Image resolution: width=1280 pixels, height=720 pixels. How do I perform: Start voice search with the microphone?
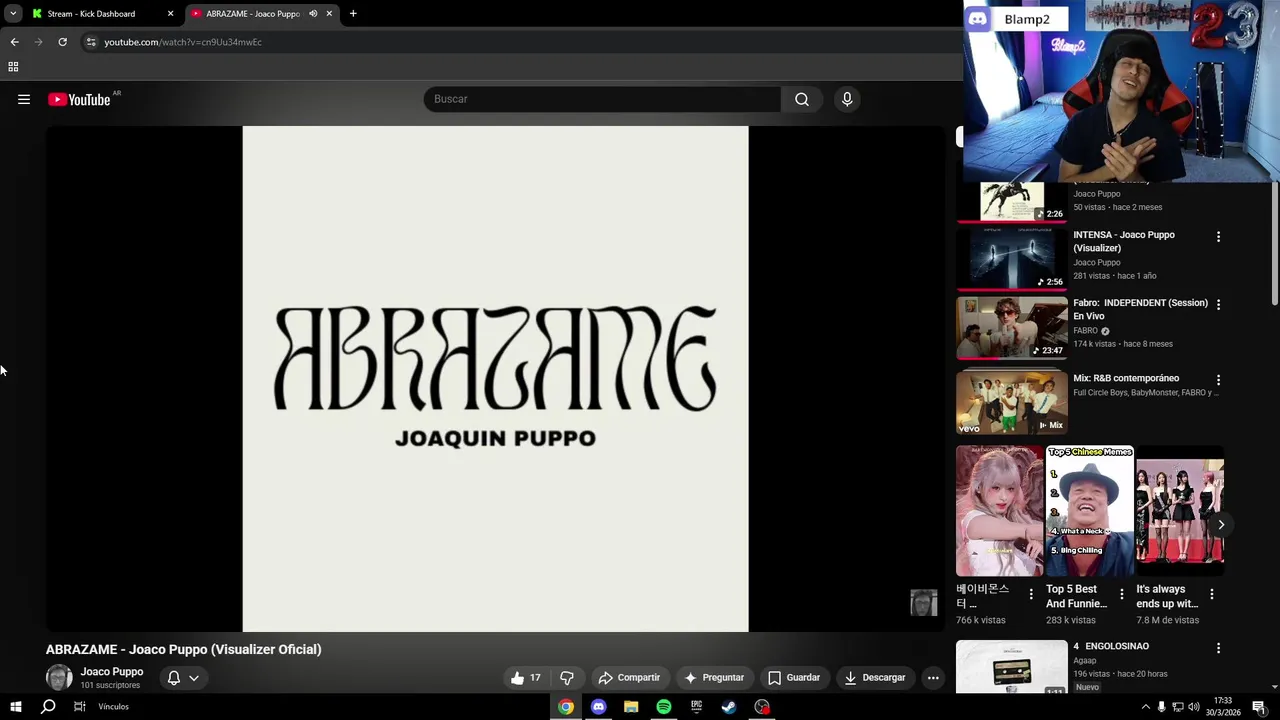(847, 99)
